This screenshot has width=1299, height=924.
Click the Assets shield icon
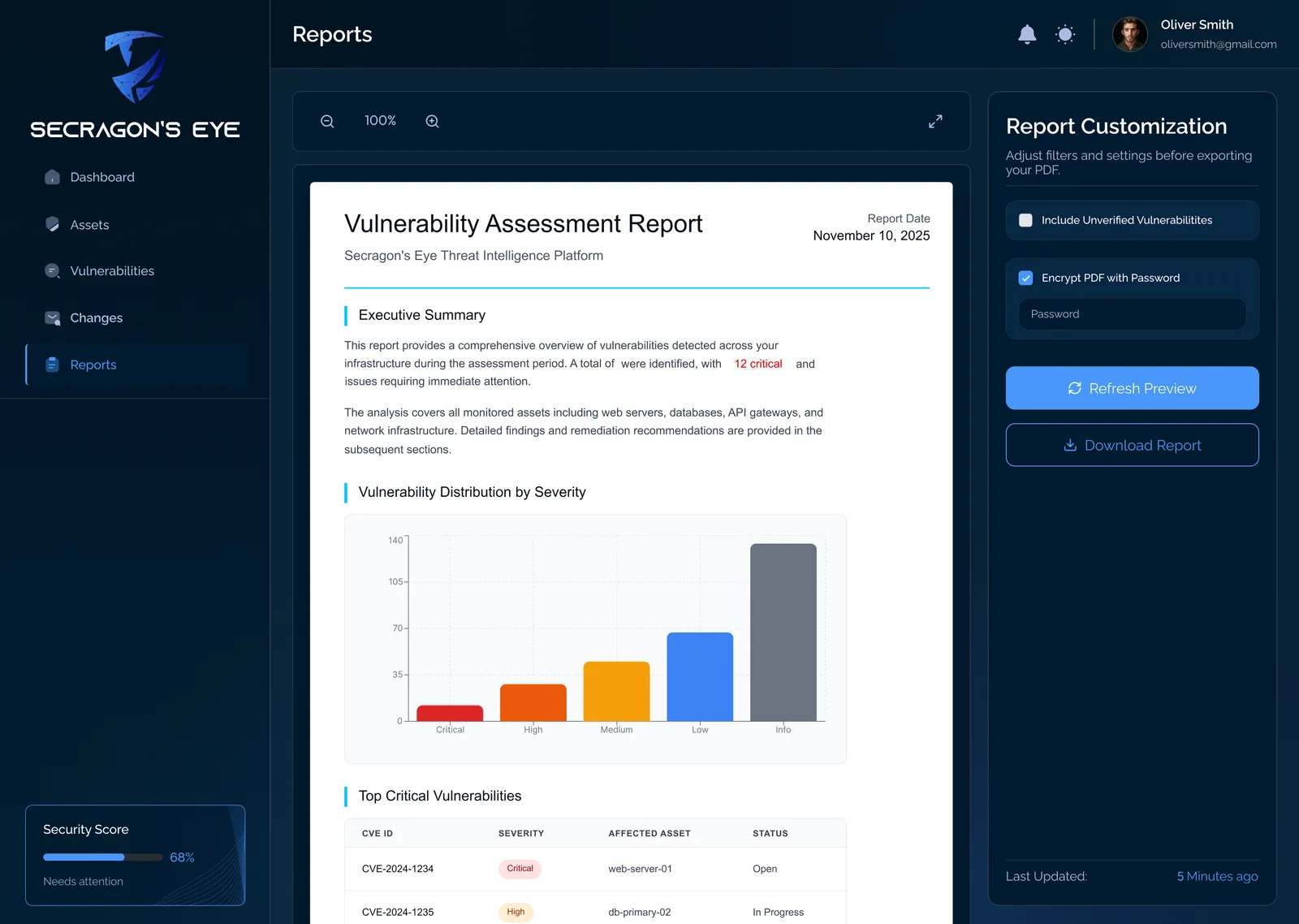[52, 224]
